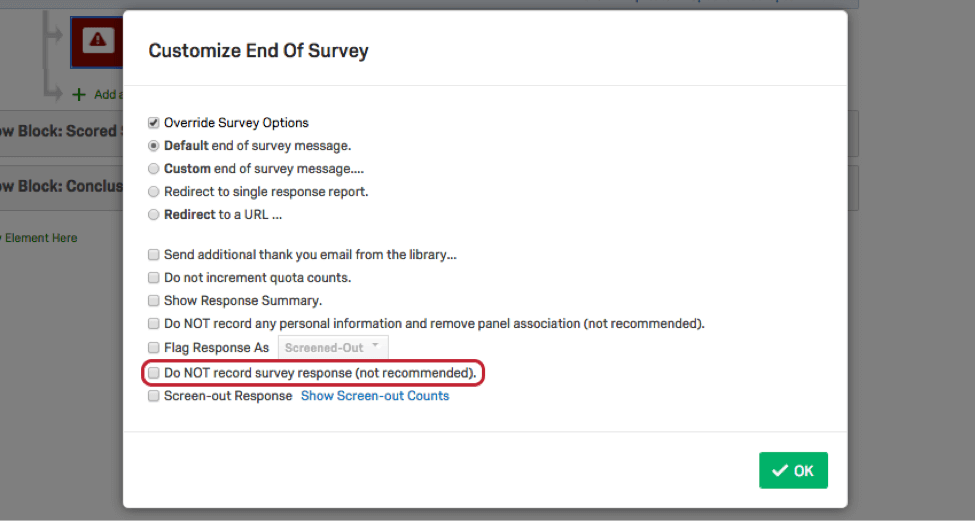Enable the Screen-out Response checkbox
975x521 pixels.
pos(154,396)
